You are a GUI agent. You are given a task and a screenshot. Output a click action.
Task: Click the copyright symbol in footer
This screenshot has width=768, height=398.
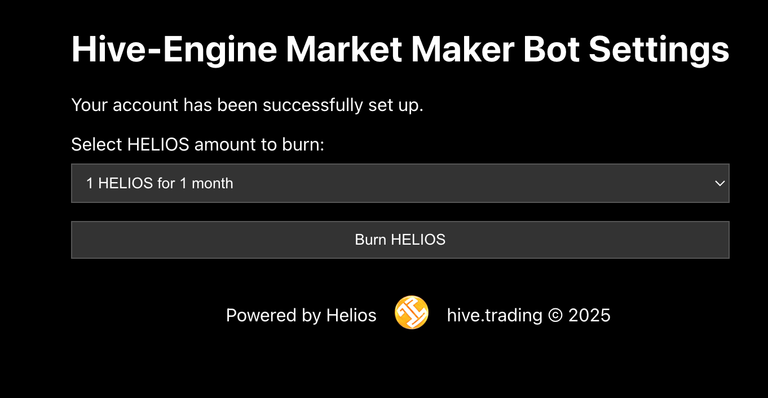pos(555,315)
